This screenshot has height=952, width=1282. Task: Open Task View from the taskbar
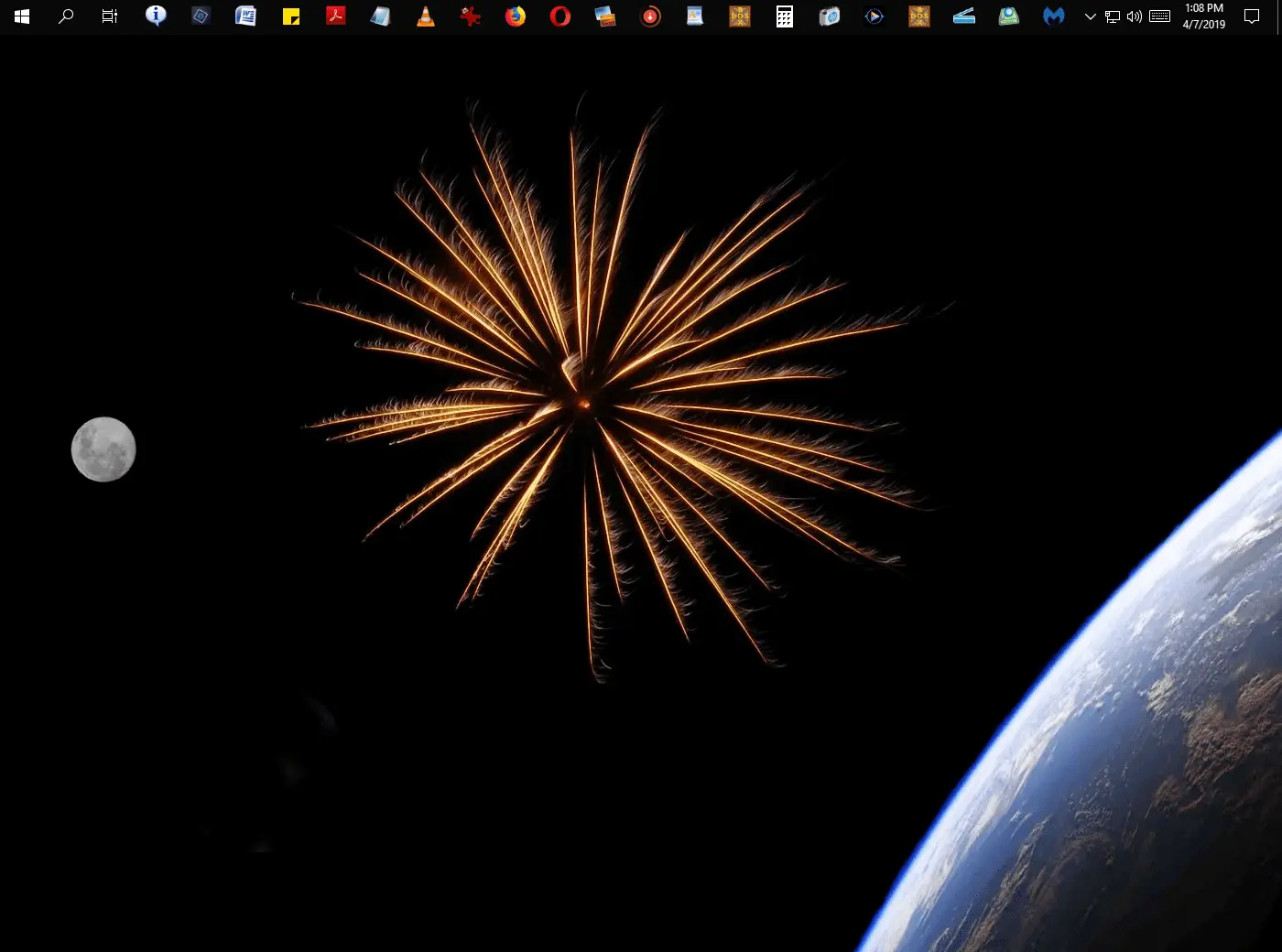pyautogui.click(x=110, y=16)
